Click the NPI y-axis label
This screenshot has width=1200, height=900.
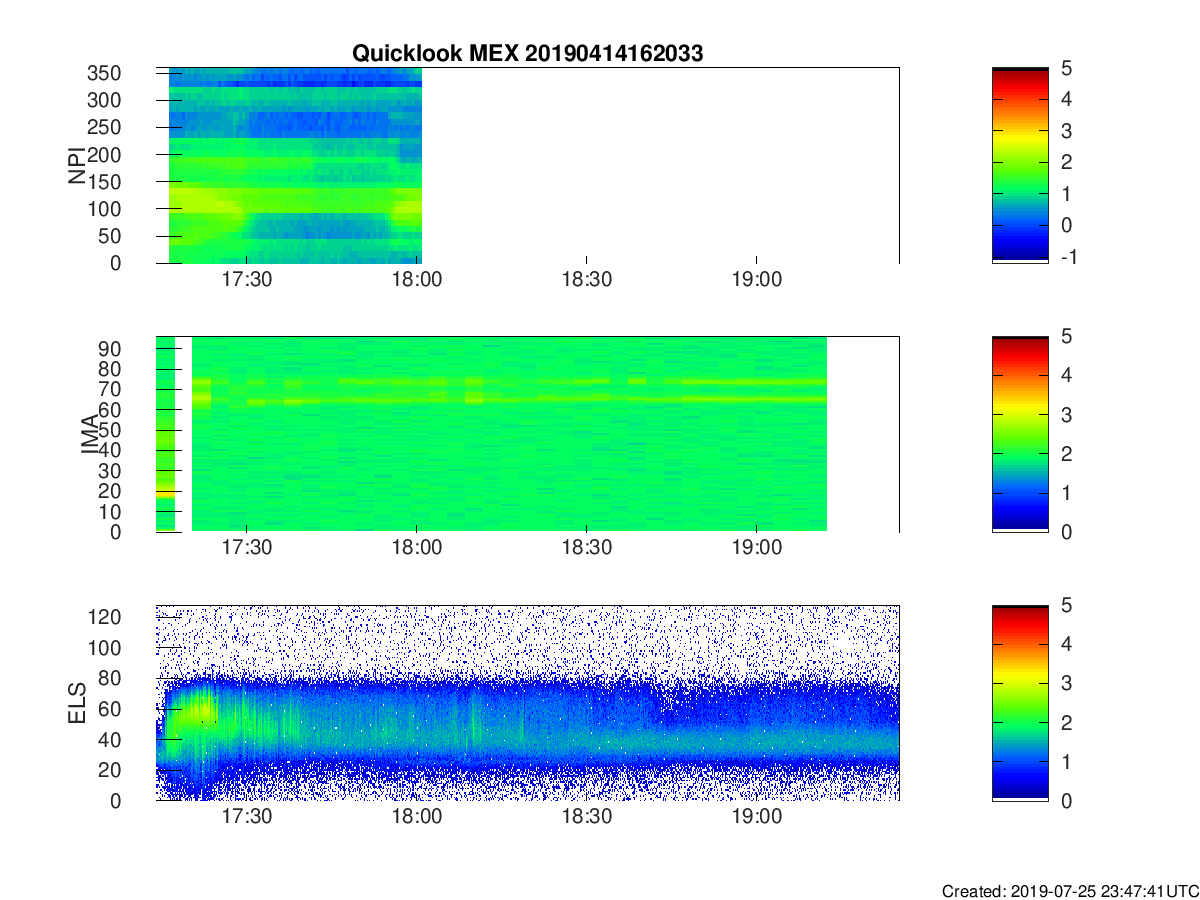tap(76, 165)
